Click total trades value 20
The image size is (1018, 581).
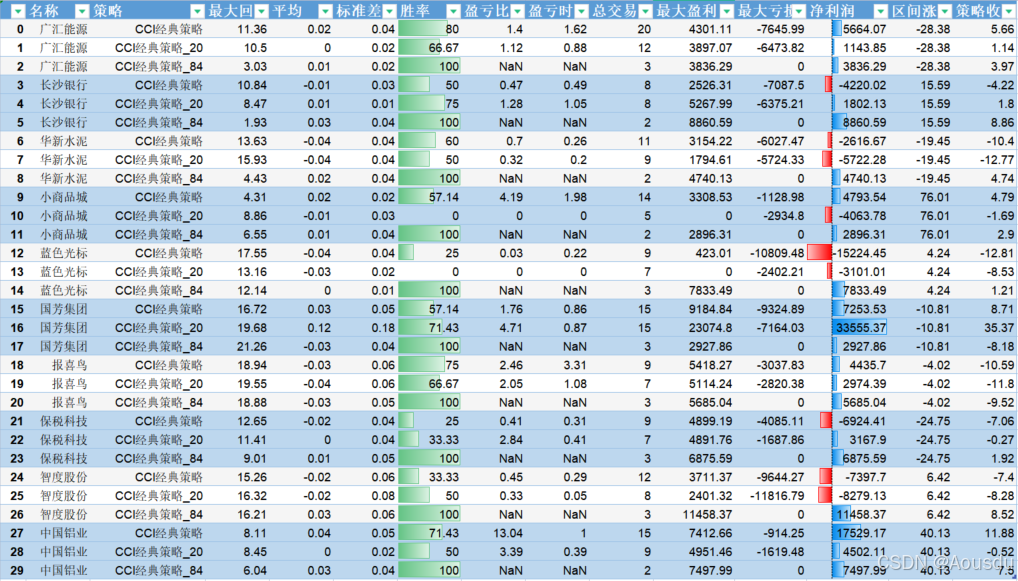point(644,29)
